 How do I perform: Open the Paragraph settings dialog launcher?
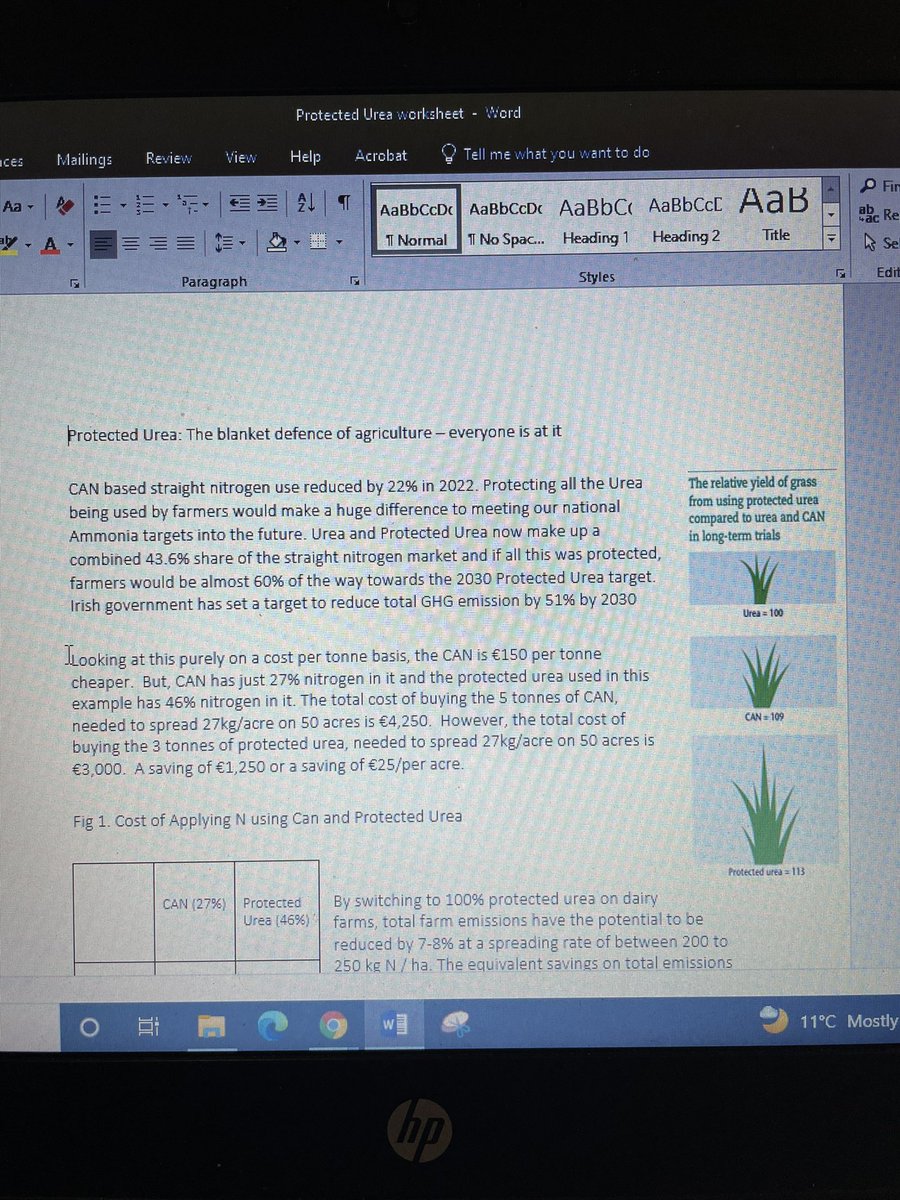(355, 283)
